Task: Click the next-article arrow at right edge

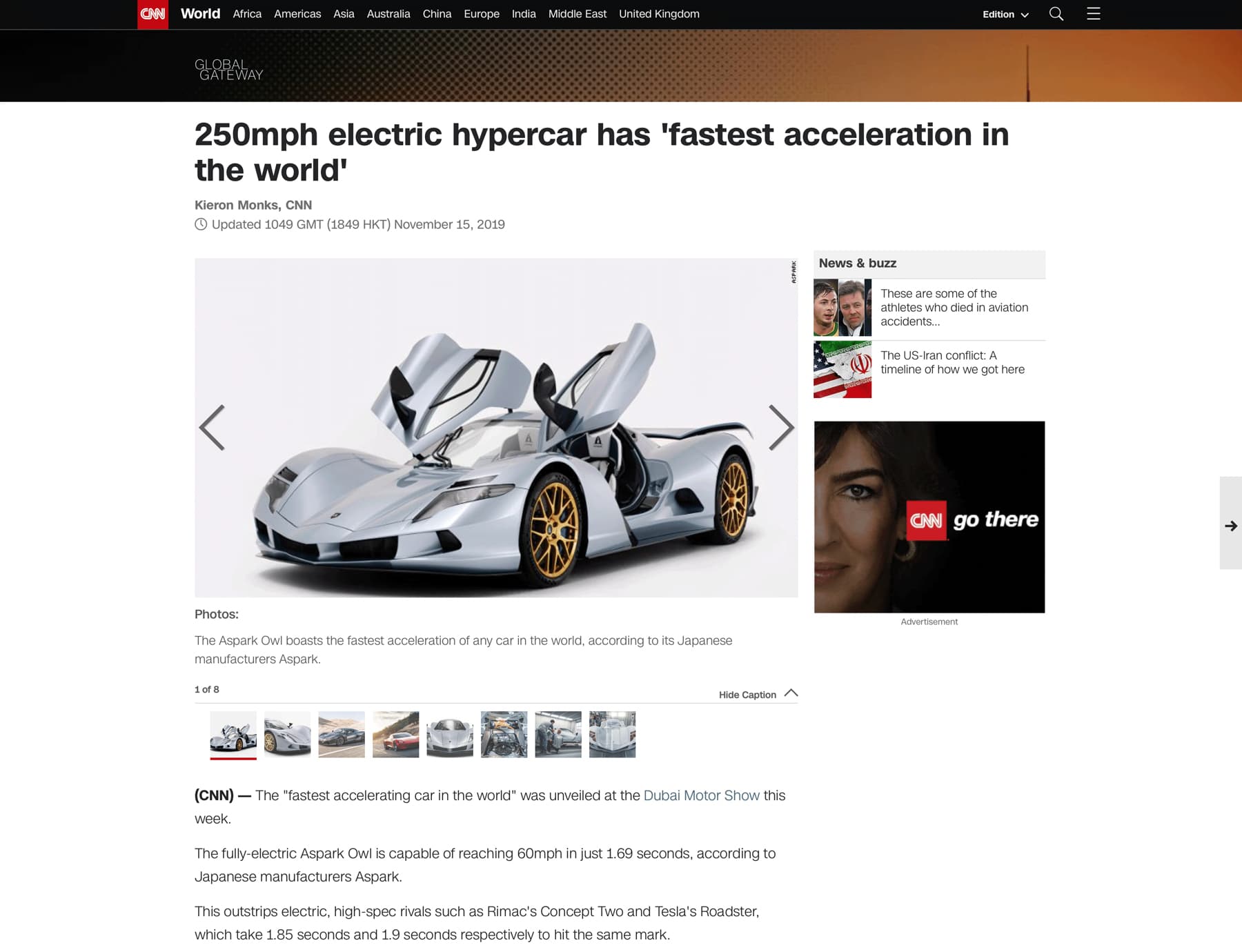Action: pos(1231,526)
